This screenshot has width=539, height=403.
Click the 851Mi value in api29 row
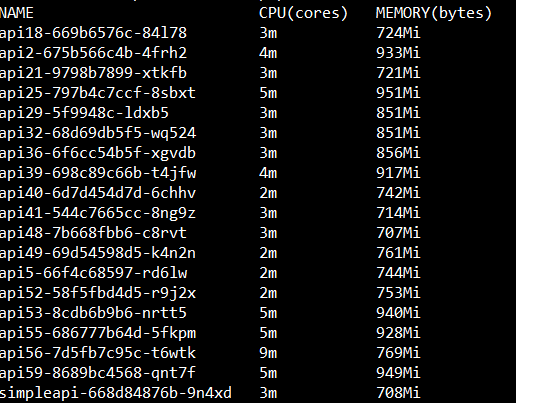coord(398,113)
